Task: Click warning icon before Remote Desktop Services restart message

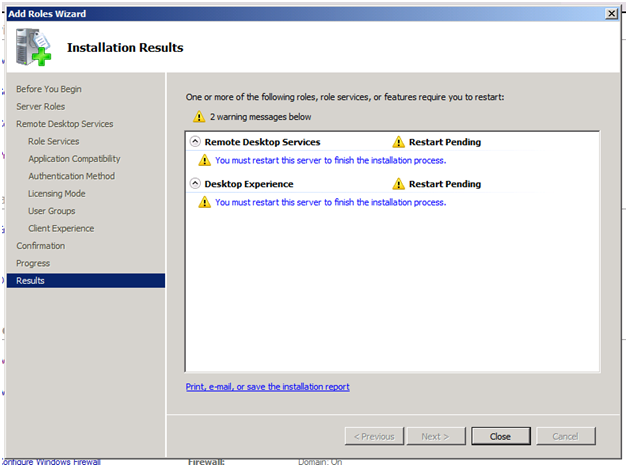Action: click(x=204, y=160)
